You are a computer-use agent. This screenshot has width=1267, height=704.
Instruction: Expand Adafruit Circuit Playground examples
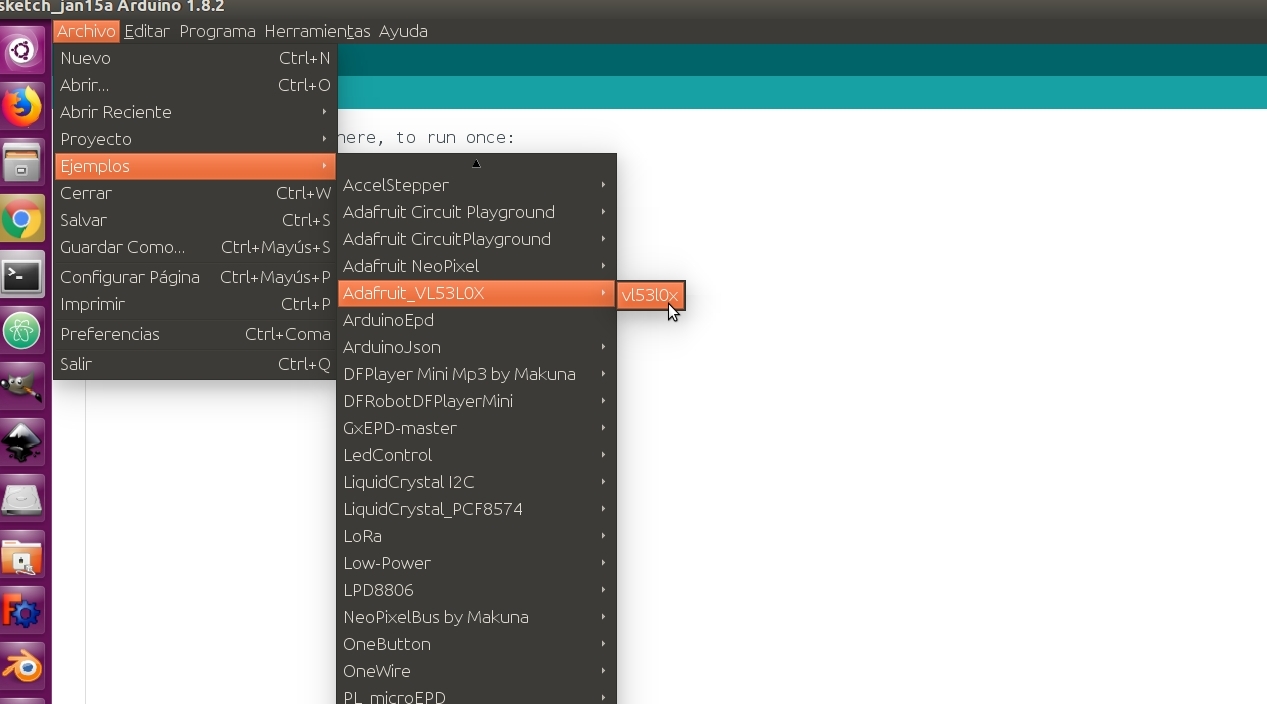(476, 212)
